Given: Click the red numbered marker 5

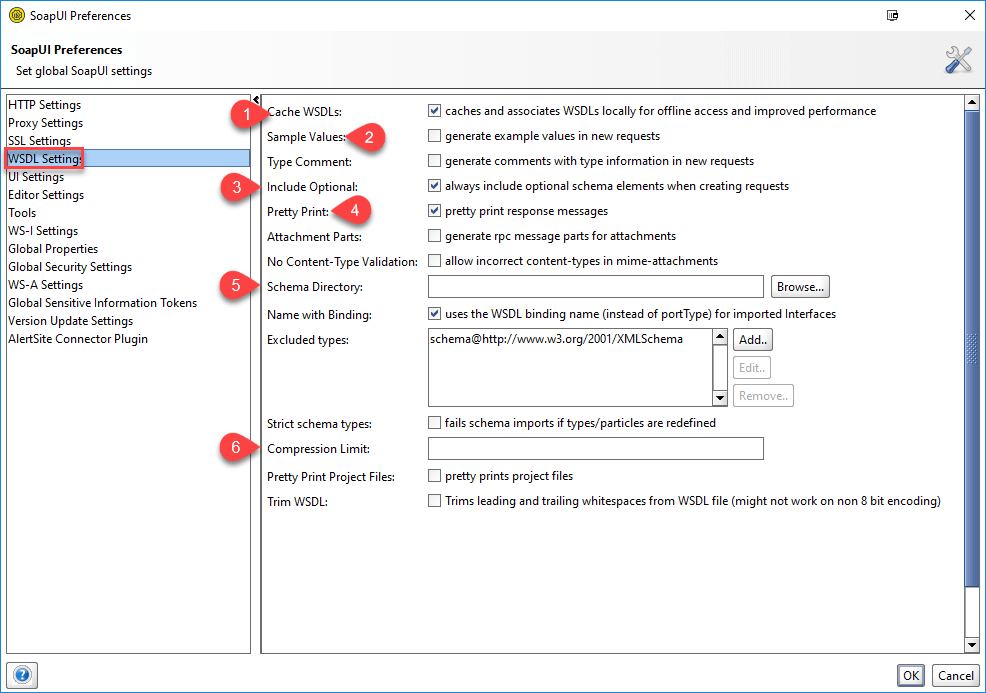Looking at the screenshot, I should (x=236, y=286).
